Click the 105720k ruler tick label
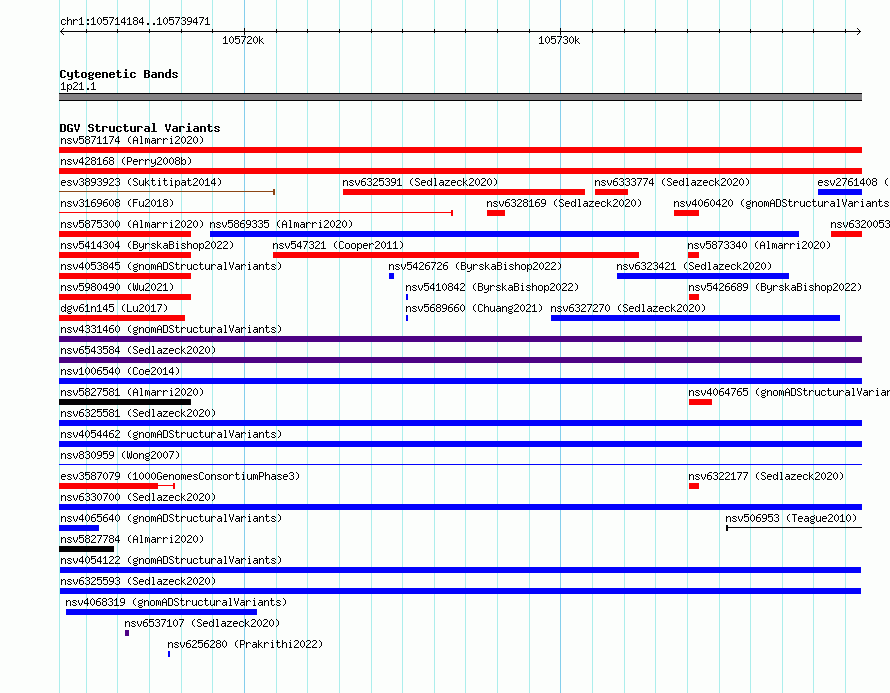The image size is (890, 693). 243,40
